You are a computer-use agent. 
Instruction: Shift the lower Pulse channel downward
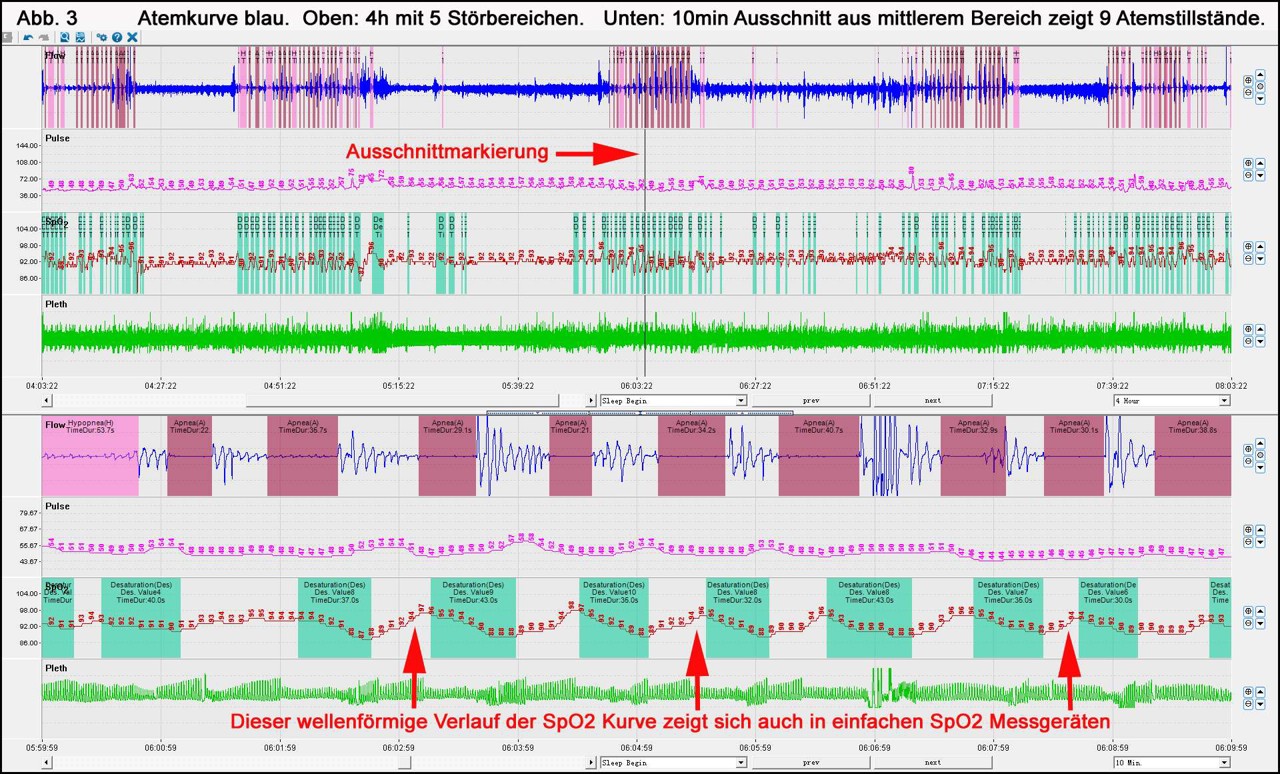click(1260, 542)
